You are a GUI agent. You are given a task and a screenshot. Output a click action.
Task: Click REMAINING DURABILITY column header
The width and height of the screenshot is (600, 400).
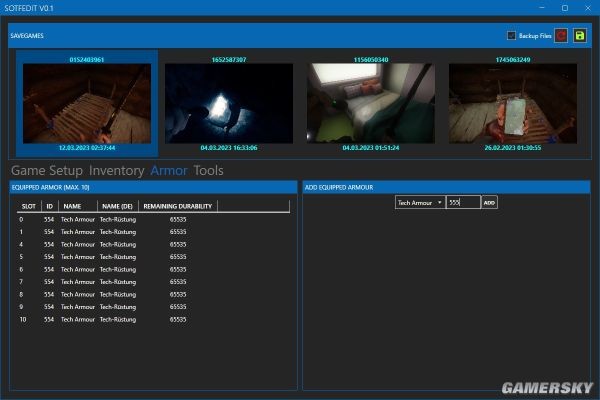point(178,206)
